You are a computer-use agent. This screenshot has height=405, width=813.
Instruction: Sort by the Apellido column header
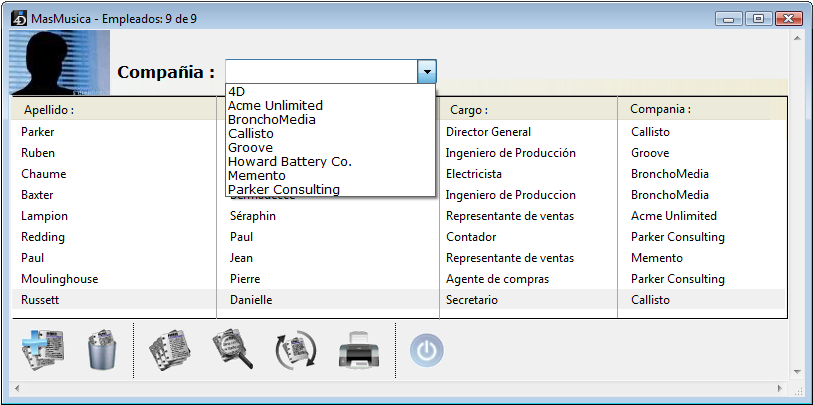click(50, 109)
